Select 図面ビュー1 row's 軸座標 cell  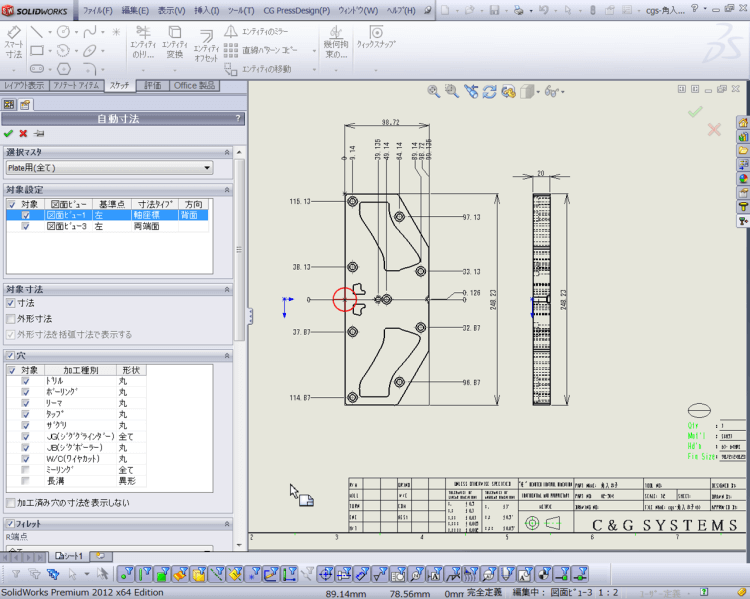(x=155, y=215)
